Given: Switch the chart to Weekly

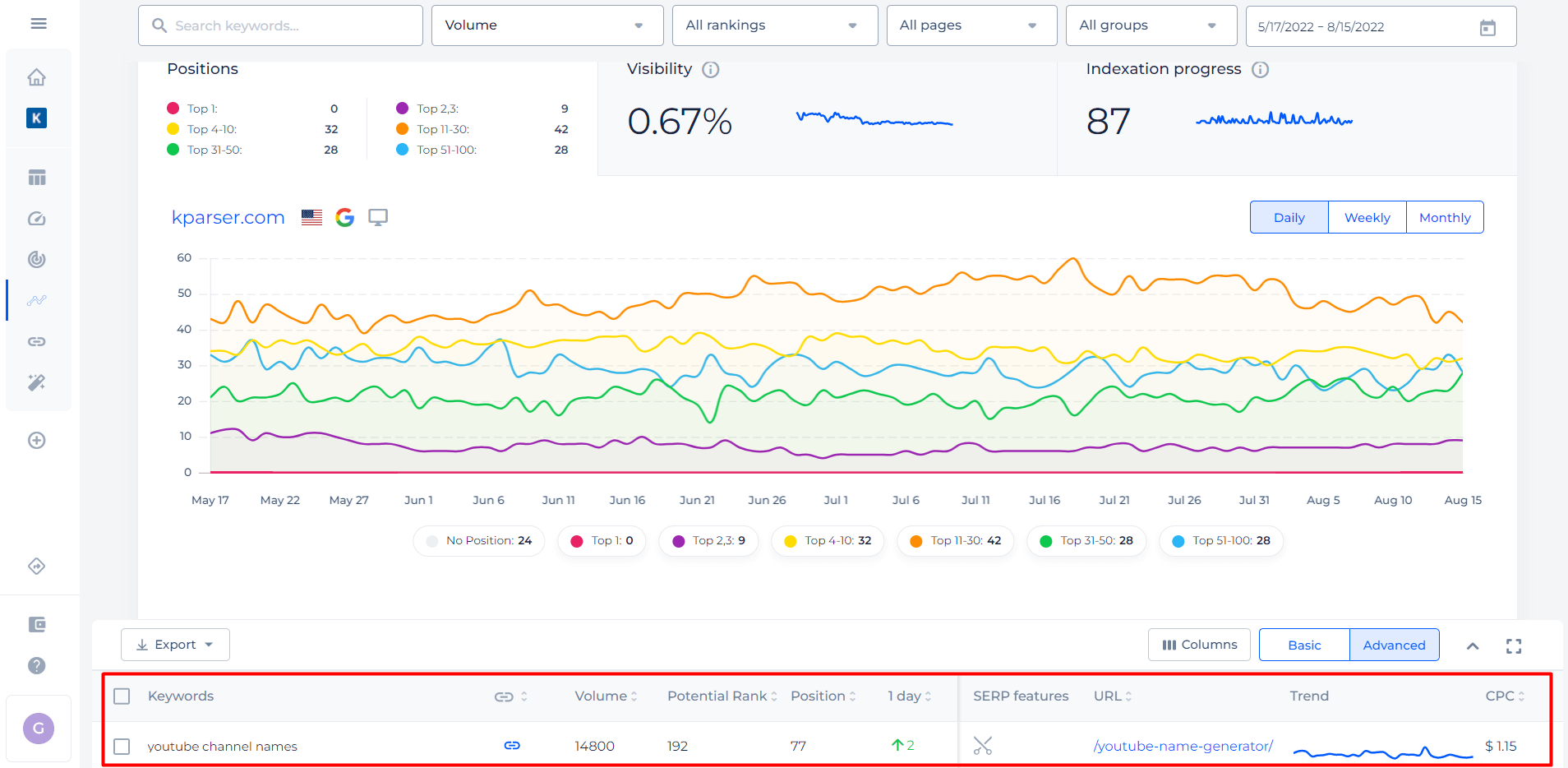Looking at the screenshot, I should click(1367, 218).
